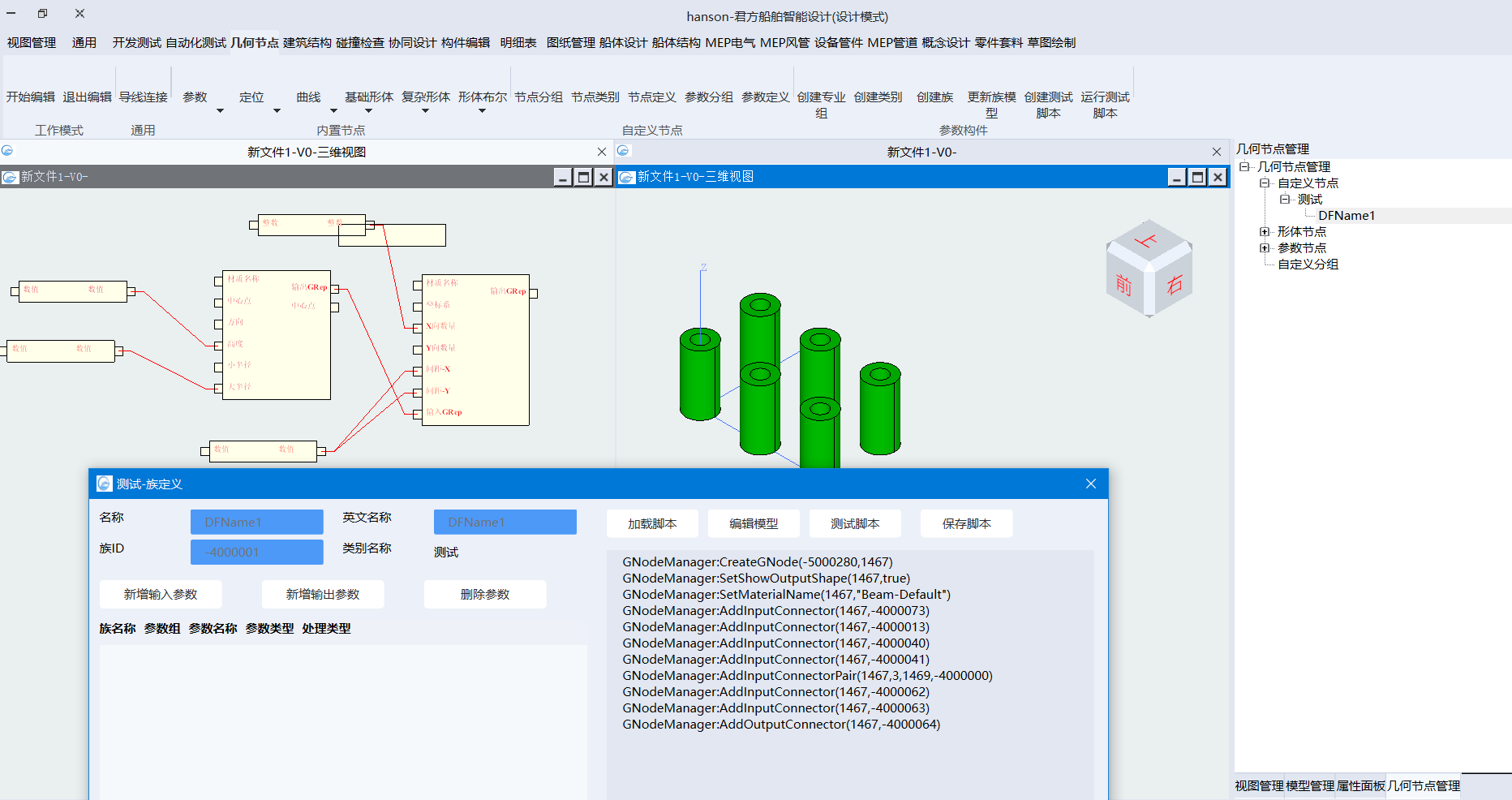Maximize the node graph sub-window 新文件1-V0-
The width and height of the screenshot is (1512, 800).
tap(583, 177)
